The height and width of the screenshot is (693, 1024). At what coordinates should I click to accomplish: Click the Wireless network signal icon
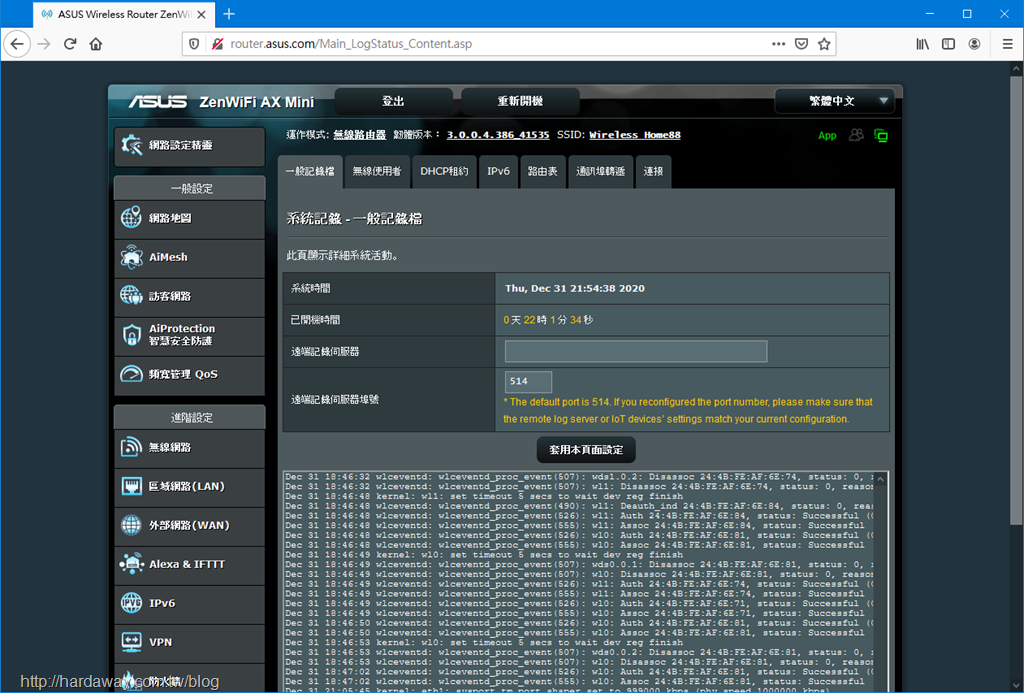coord(131,447)
